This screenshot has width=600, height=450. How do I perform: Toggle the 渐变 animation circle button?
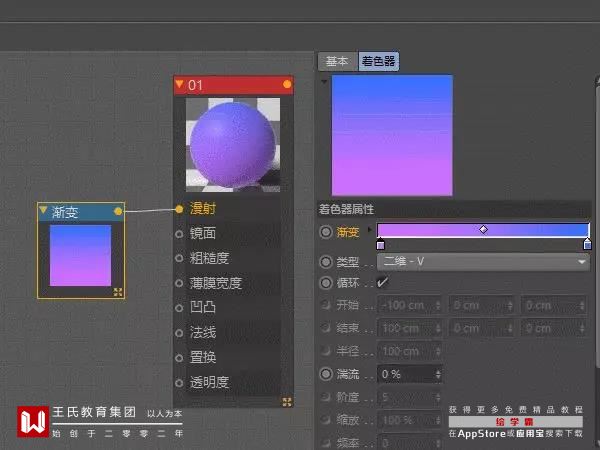[x=326, y=232]
